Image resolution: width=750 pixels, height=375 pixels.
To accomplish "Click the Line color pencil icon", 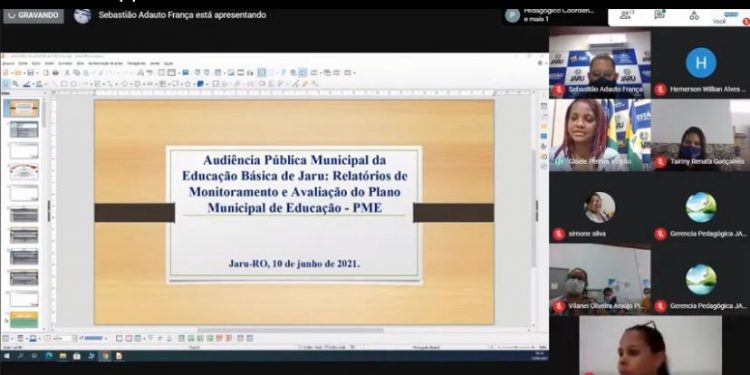I will coord(27,84).
